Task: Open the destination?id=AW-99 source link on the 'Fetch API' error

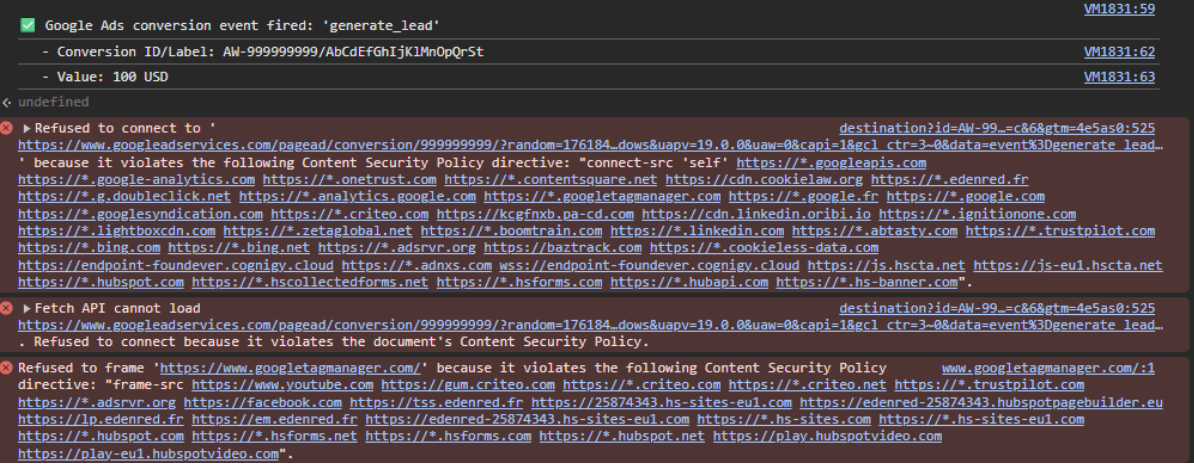Action: coord(997,308)
